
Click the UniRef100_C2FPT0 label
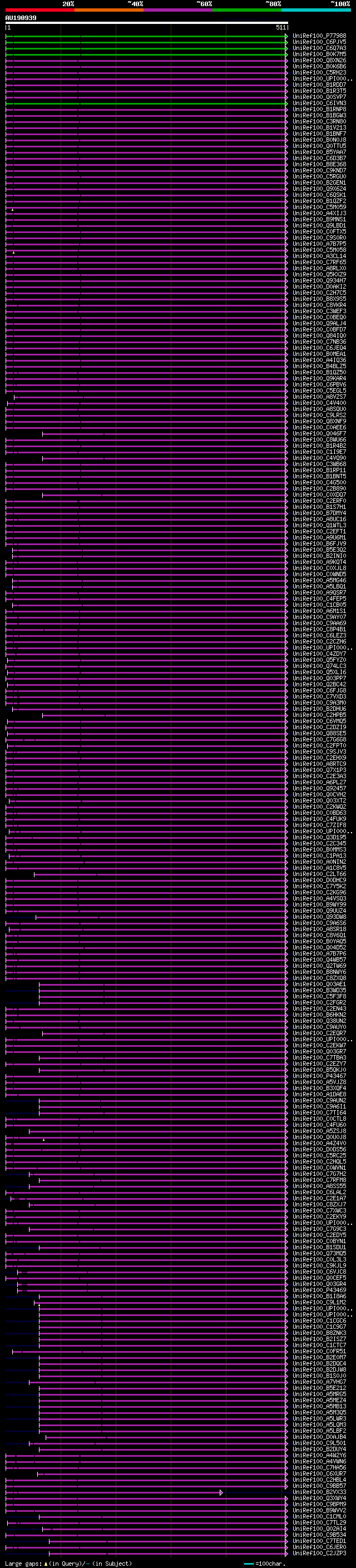[319, 746]
